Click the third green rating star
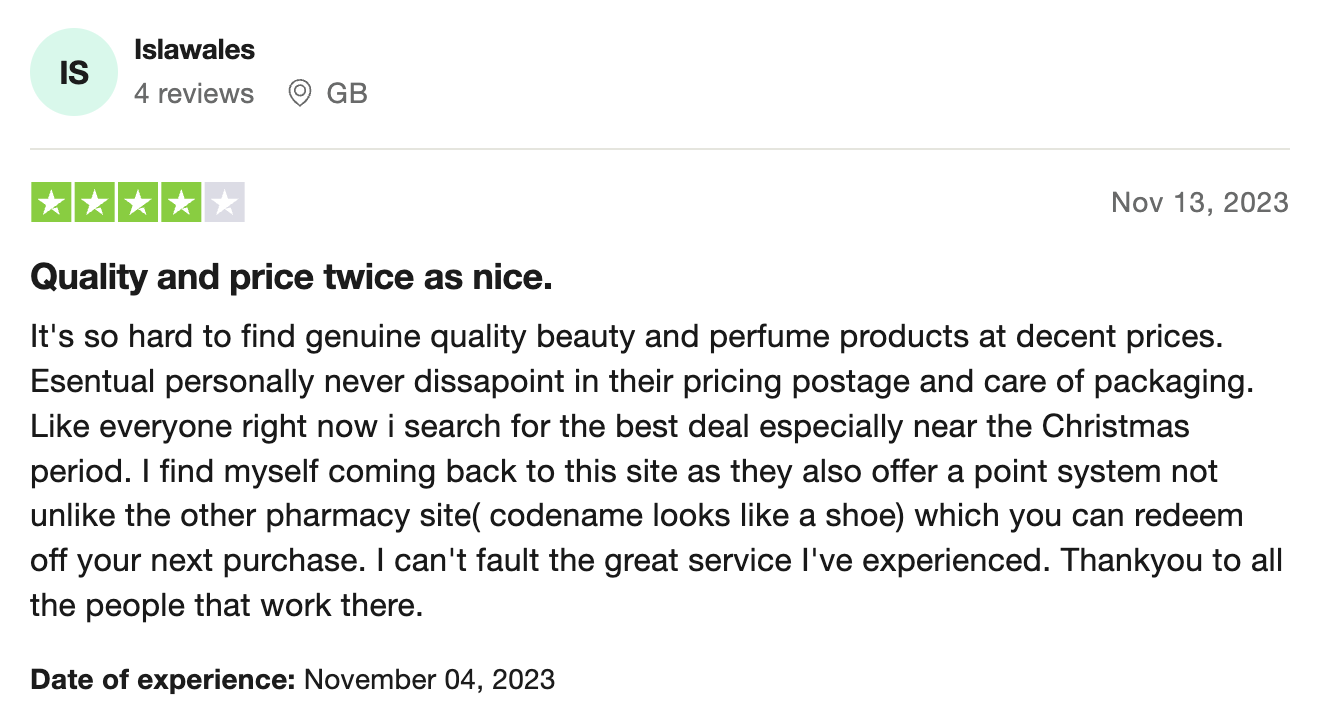This screenshot has width=1330, height=720. tap(138, 203)
